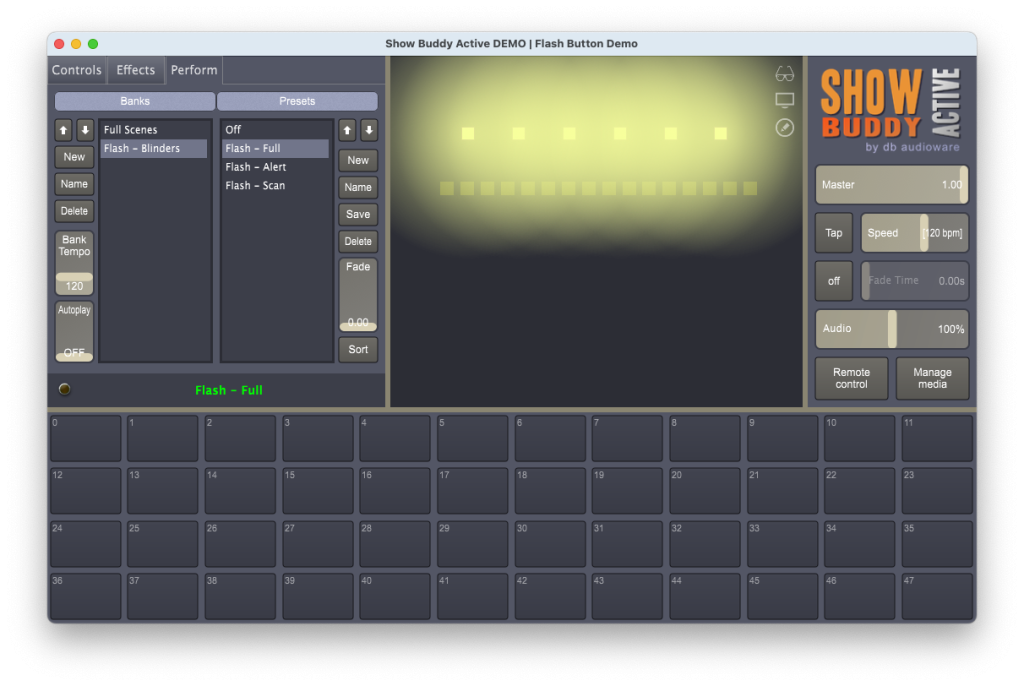Click the Presets header
This screenshot has width=1024, height=686.
[297, 101]
